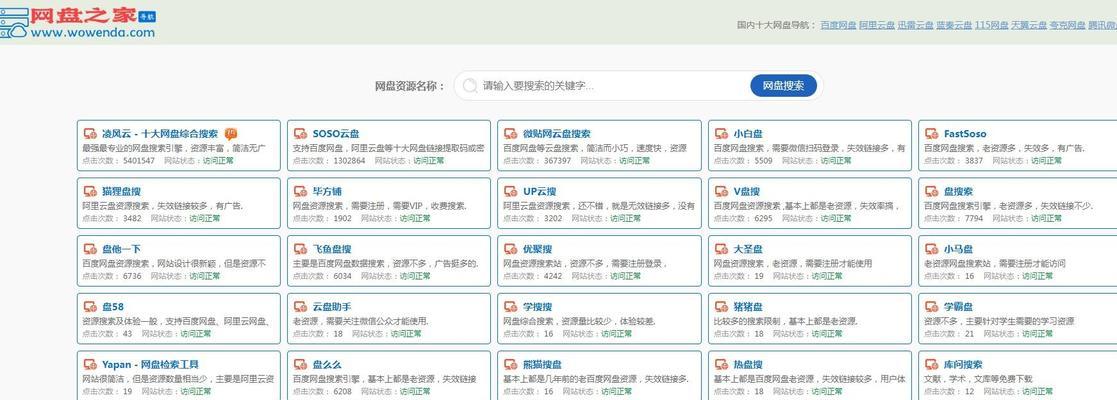Click the icon beside 飞鱼盘搜
This screenshot has width=1117, height=400.
[300, 249]
